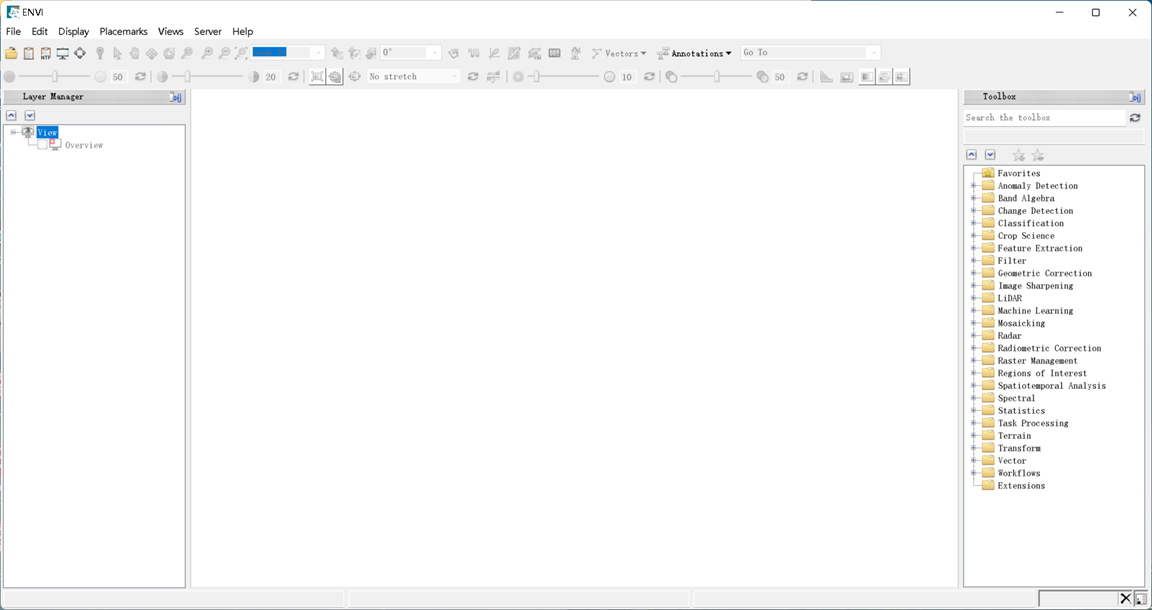Select the magnifier Zoom tool

(x=187, y=53)
